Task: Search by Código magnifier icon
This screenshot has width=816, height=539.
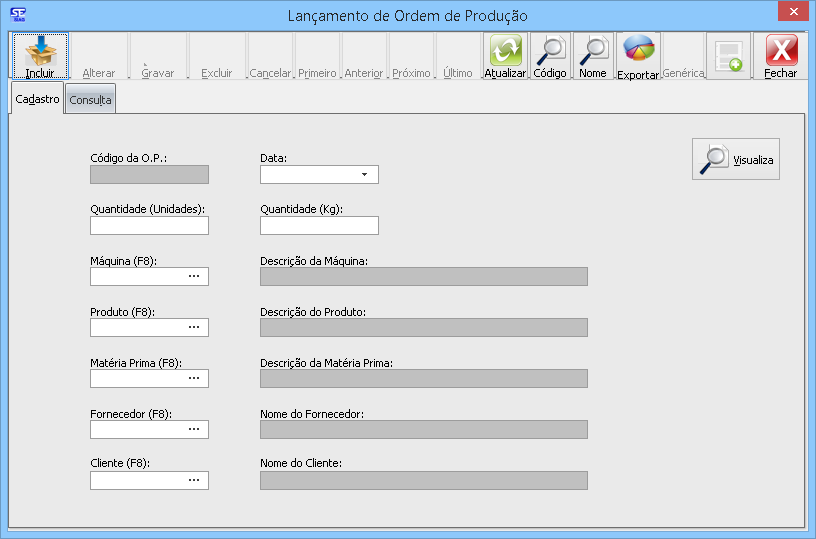Action: 549,51
